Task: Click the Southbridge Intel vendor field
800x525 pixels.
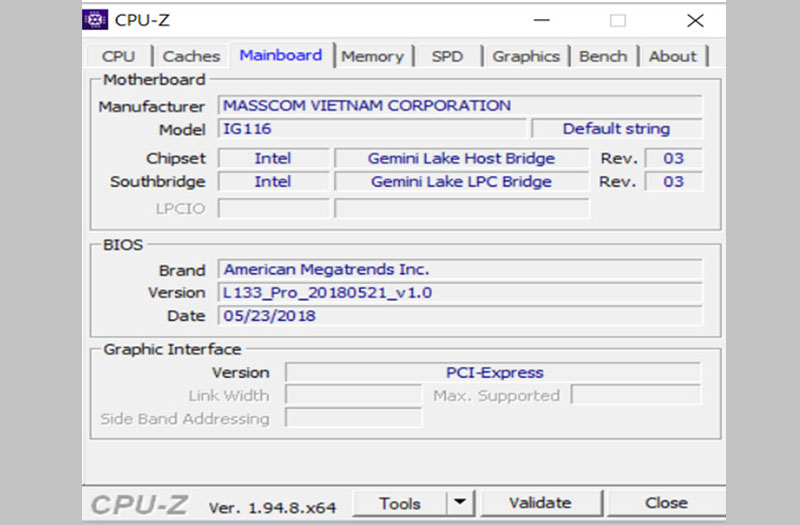Action: point(273,182)
